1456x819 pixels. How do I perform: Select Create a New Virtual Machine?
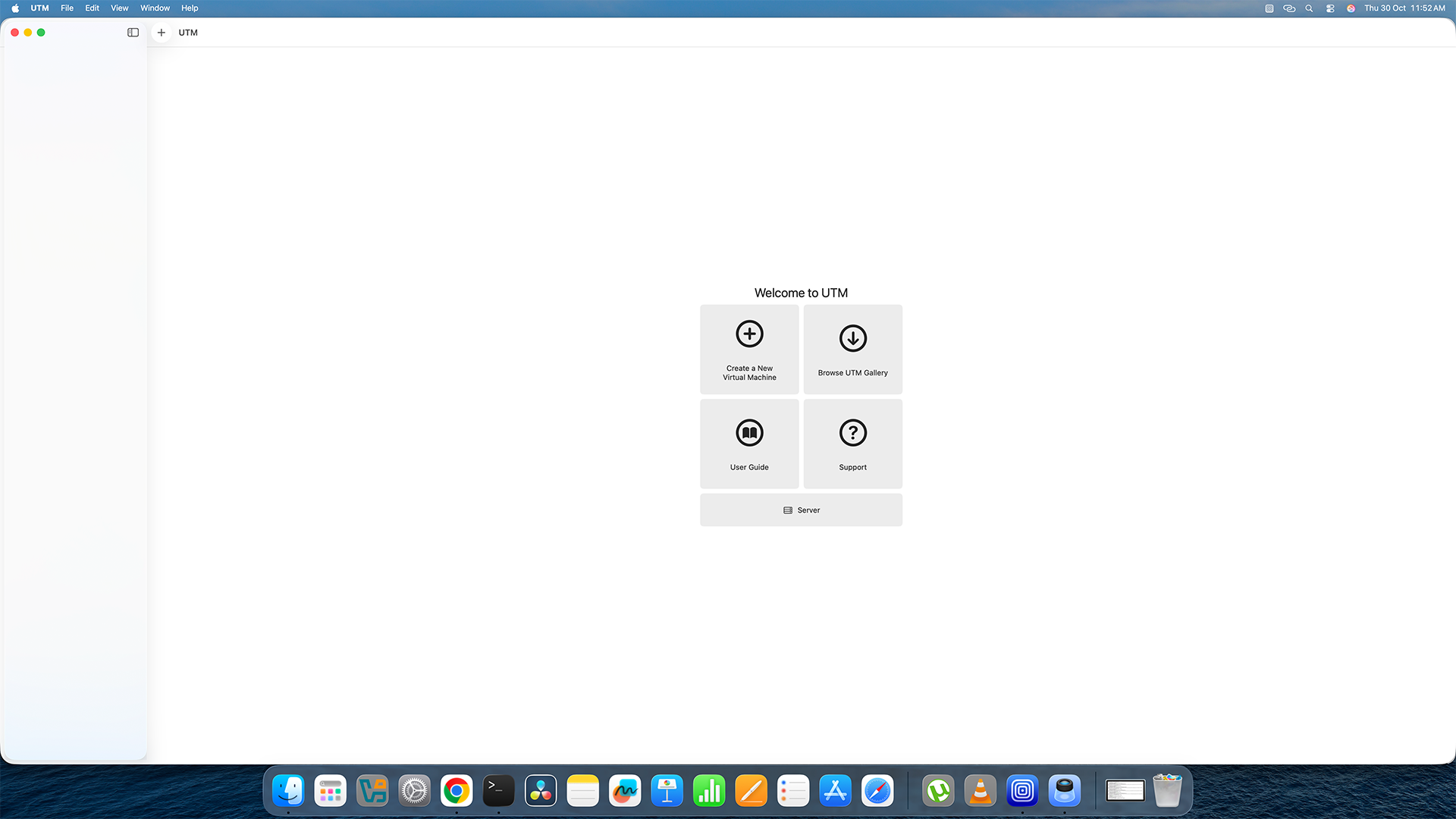(x=749, y=349)
